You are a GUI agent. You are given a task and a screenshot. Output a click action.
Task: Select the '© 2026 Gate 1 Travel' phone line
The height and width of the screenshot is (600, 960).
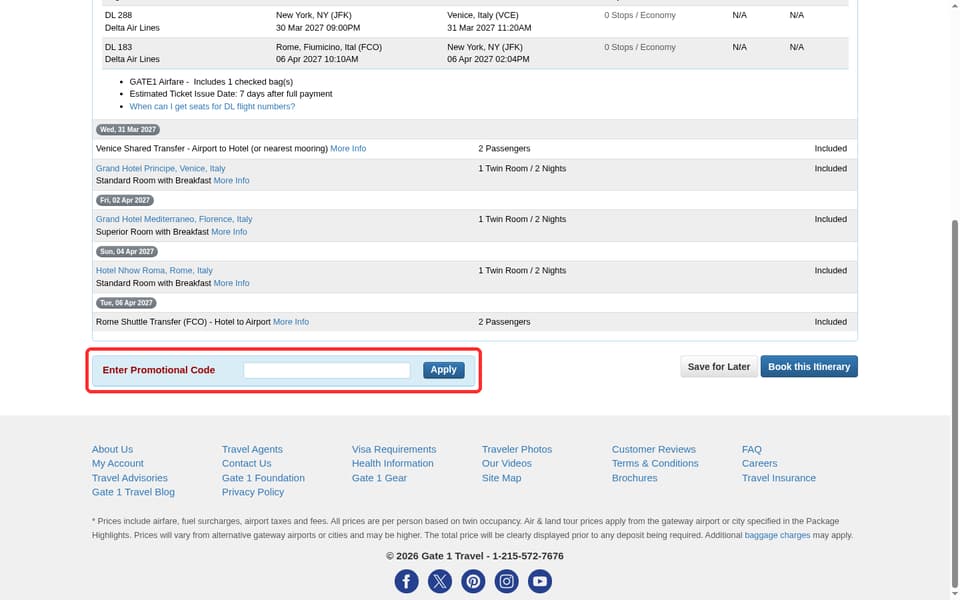[x=474, y=556]
